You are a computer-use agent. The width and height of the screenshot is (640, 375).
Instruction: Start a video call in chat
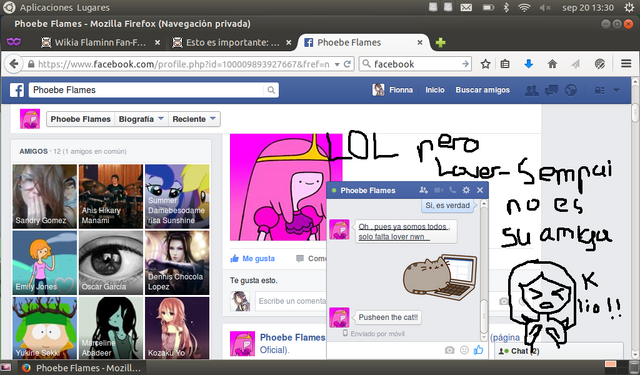[x=438, y=190]
